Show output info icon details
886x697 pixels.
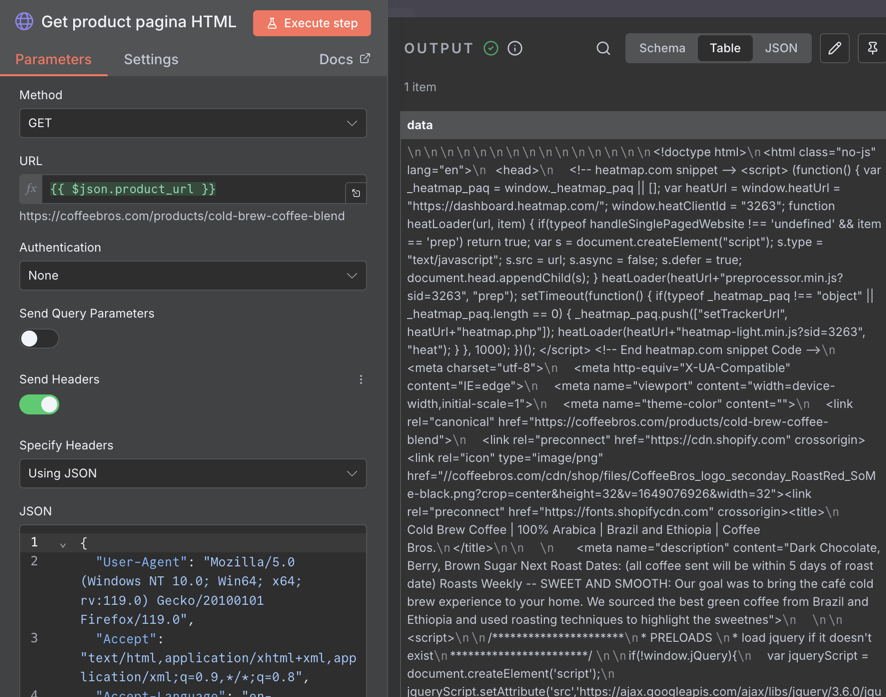coord(515,49)
